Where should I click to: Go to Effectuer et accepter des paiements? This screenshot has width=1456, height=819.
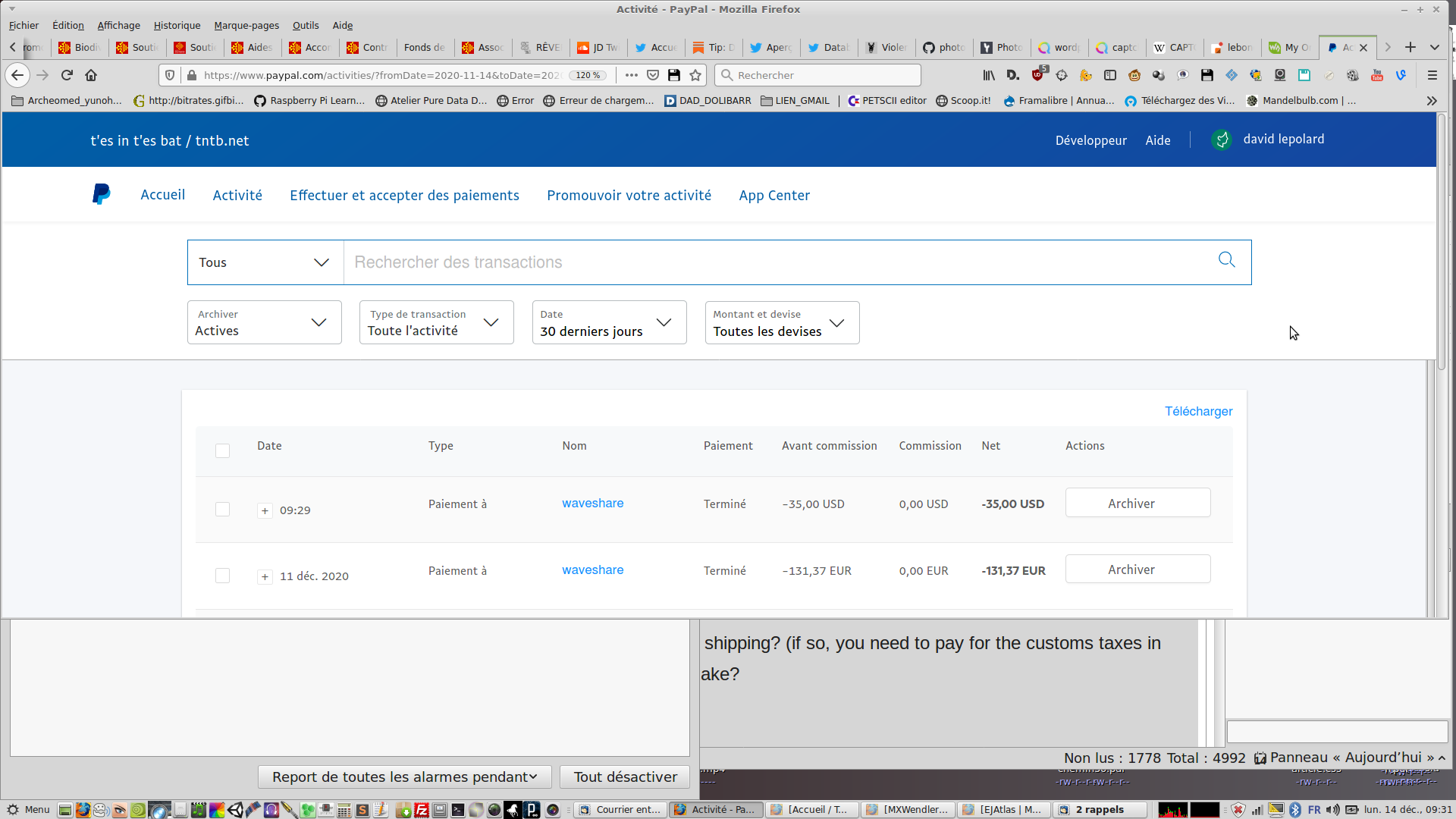coord(404,196)
